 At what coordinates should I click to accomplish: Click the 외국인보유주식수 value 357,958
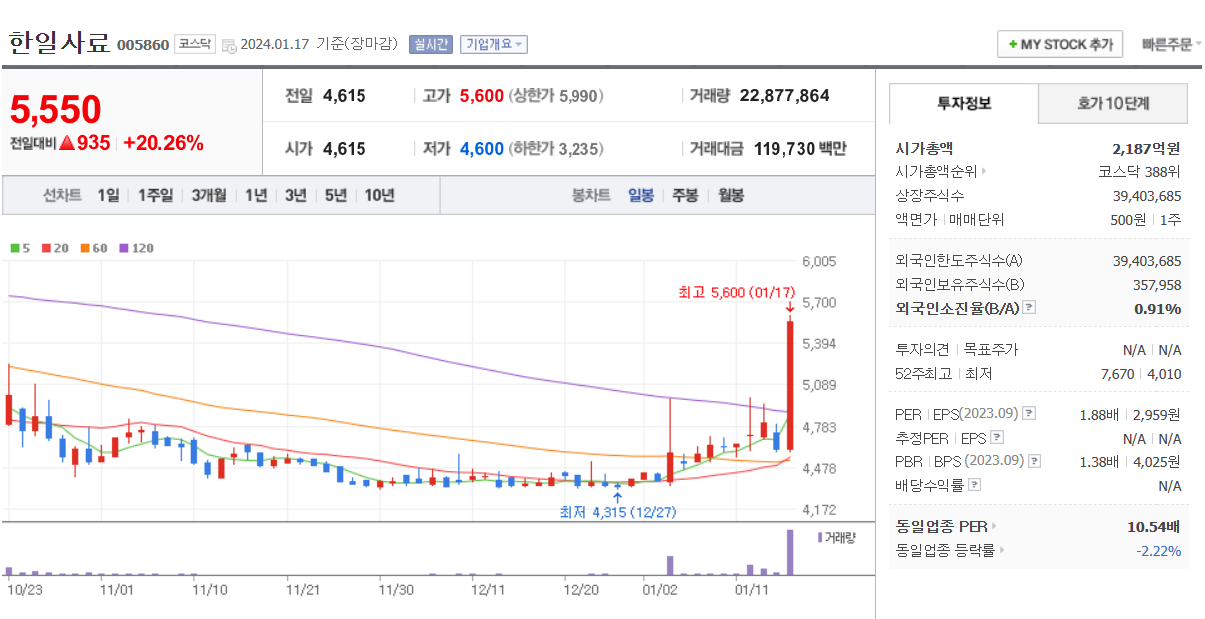(x=1155, y=285)
